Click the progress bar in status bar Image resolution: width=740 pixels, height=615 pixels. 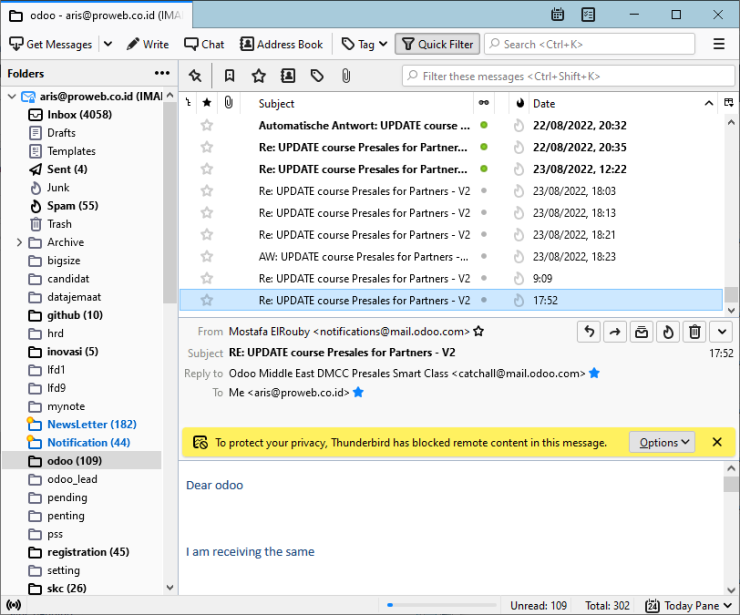click(x=440, y=605)
